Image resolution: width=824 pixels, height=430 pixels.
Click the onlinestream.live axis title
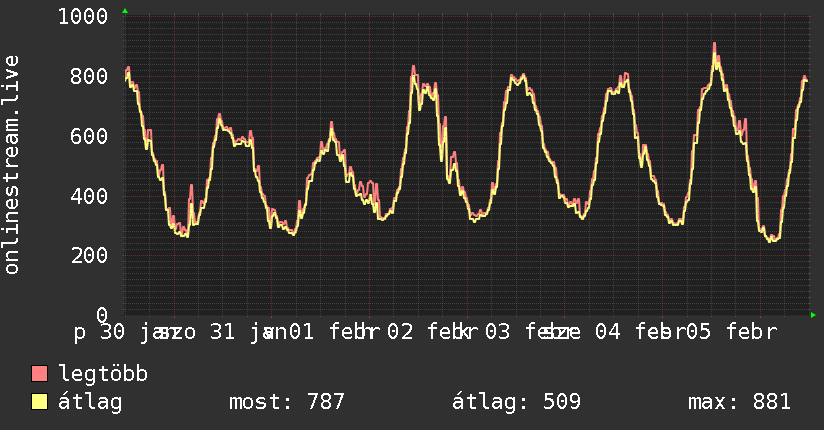click(x=11, y=165)
